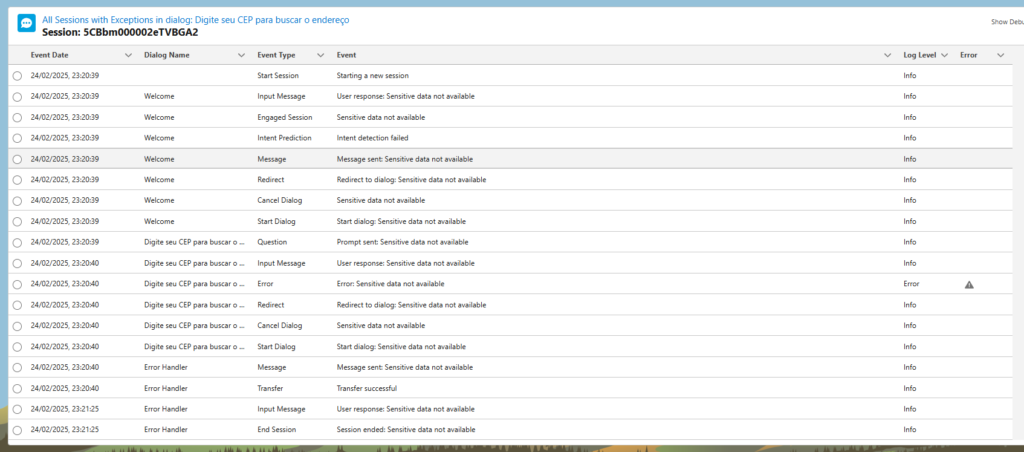This screenshot has width=1024, height=452.
Task: Expand the Error column menu chevron
Action: 1000,55
